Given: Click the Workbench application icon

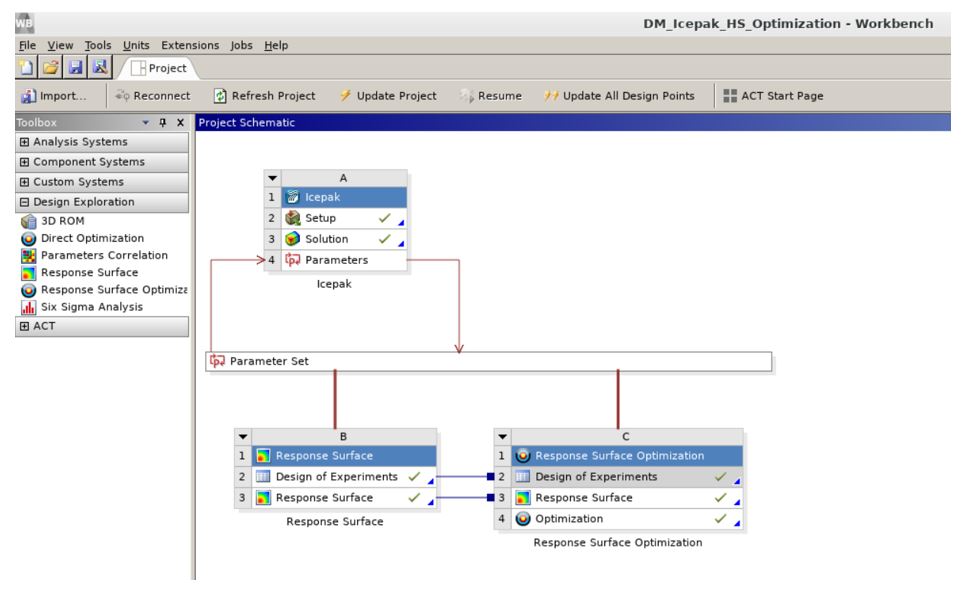Looking at the screenshot, I should click(25, 23).
